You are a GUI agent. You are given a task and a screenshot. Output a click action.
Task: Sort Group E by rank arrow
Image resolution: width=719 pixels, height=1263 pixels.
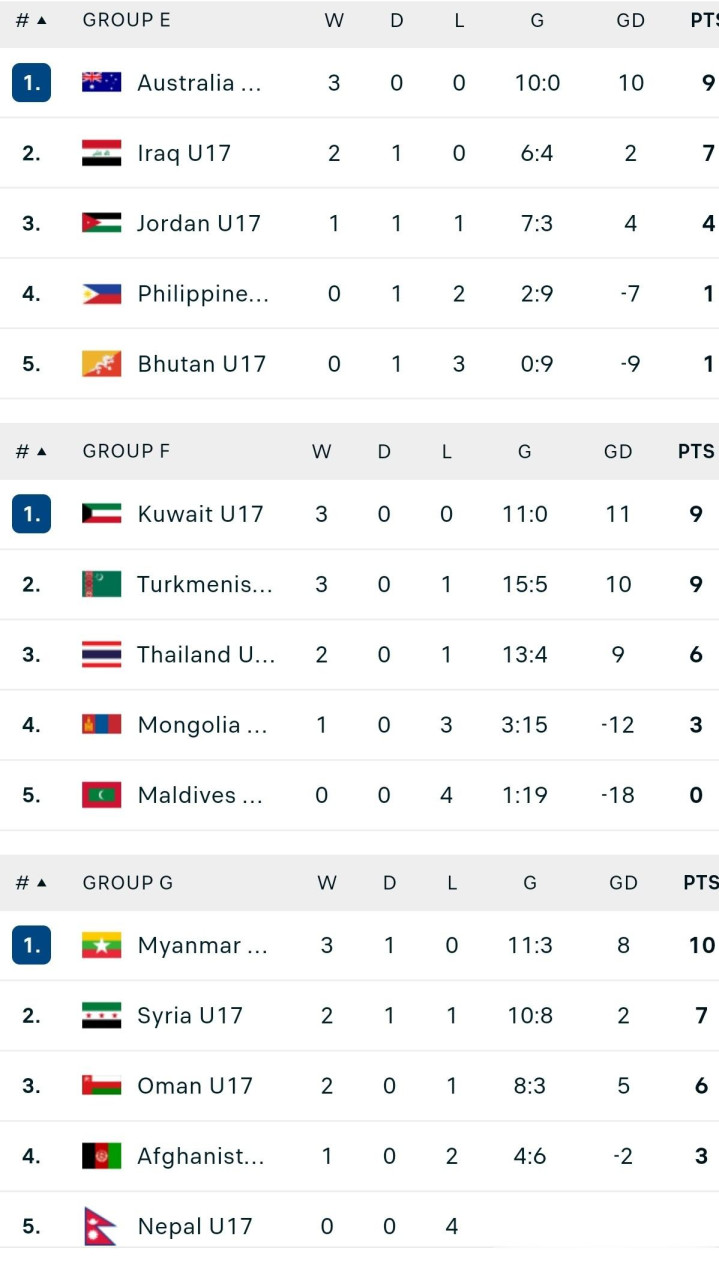pos(42,20)
